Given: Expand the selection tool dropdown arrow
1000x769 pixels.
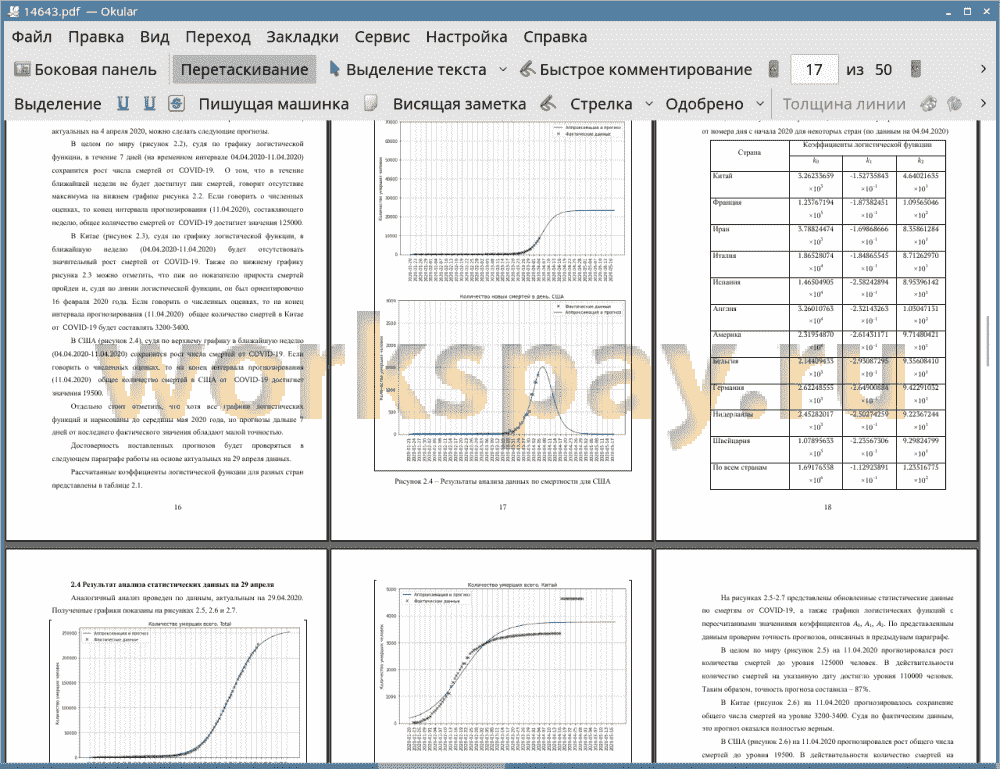Looking at the screenshot, I should coord(503,70).
